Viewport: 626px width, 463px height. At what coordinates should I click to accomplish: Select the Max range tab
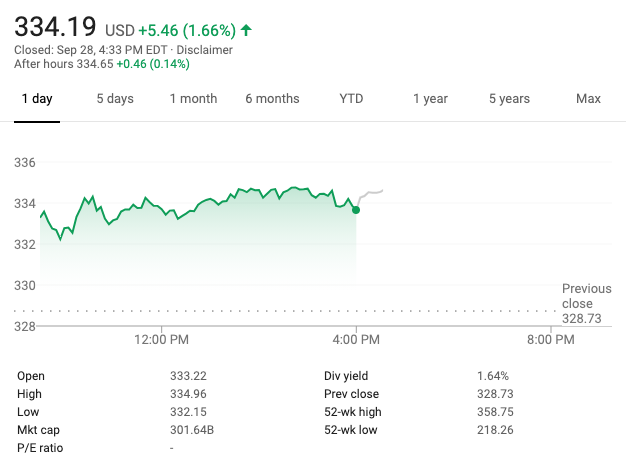pos(588,99)
